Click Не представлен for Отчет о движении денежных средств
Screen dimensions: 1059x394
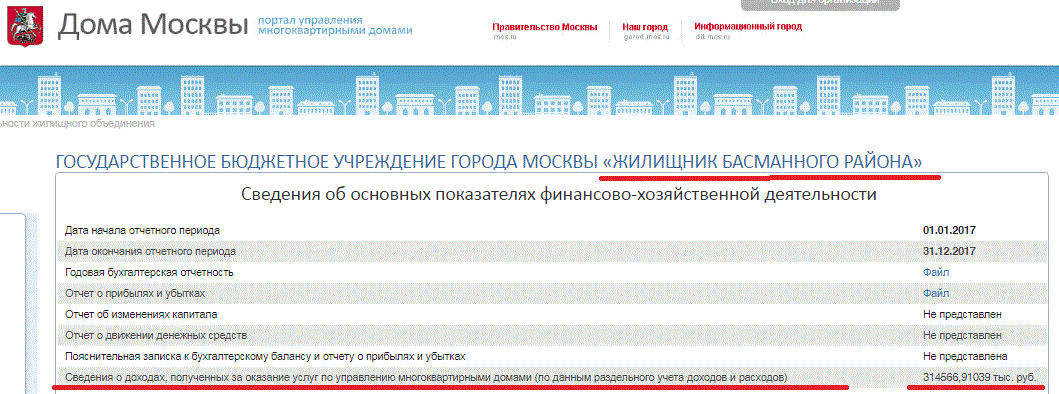pos(962,335)
